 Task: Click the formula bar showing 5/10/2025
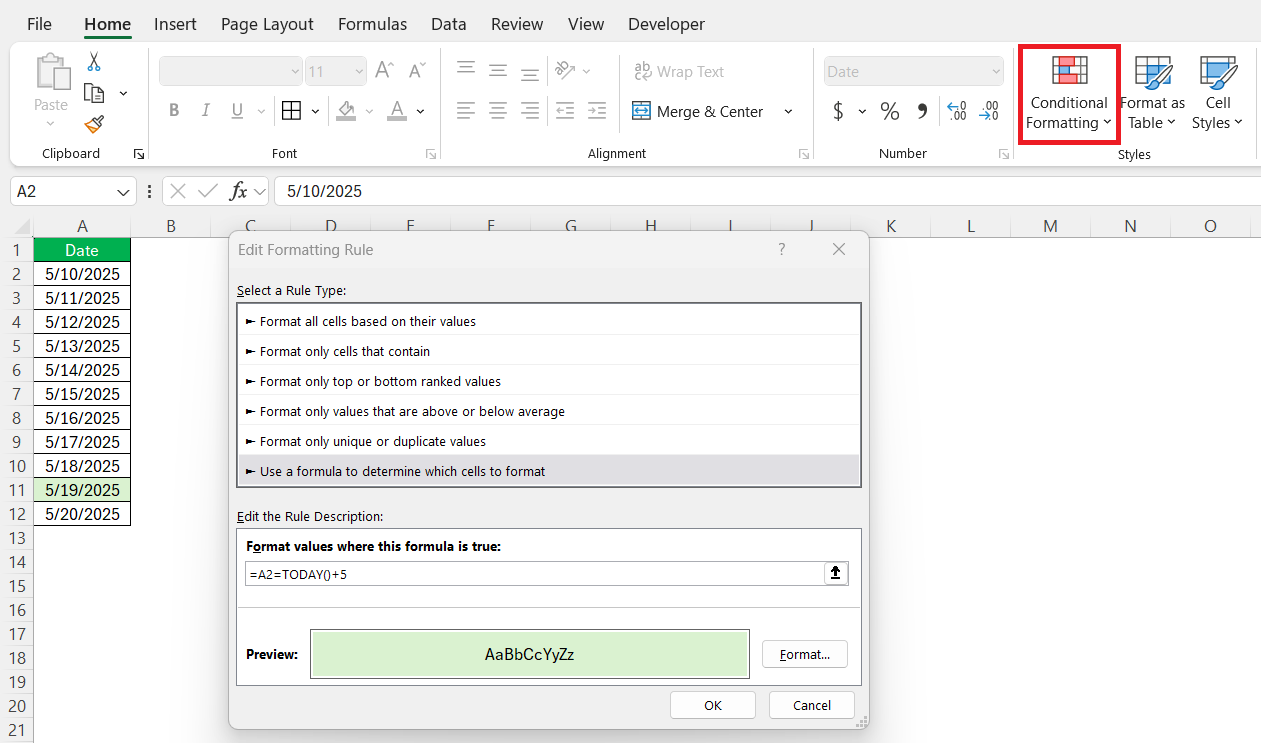(767, 191)
